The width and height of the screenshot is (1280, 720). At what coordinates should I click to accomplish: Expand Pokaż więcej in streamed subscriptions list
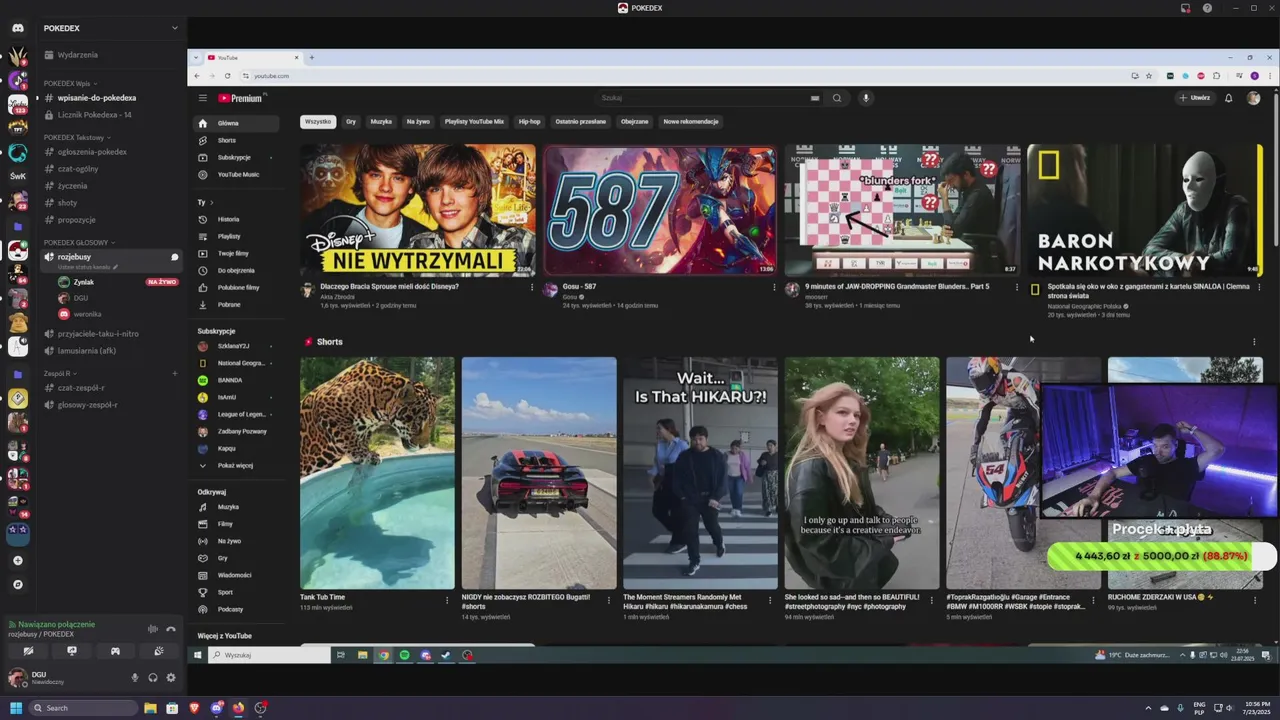[x=235, y=465]
